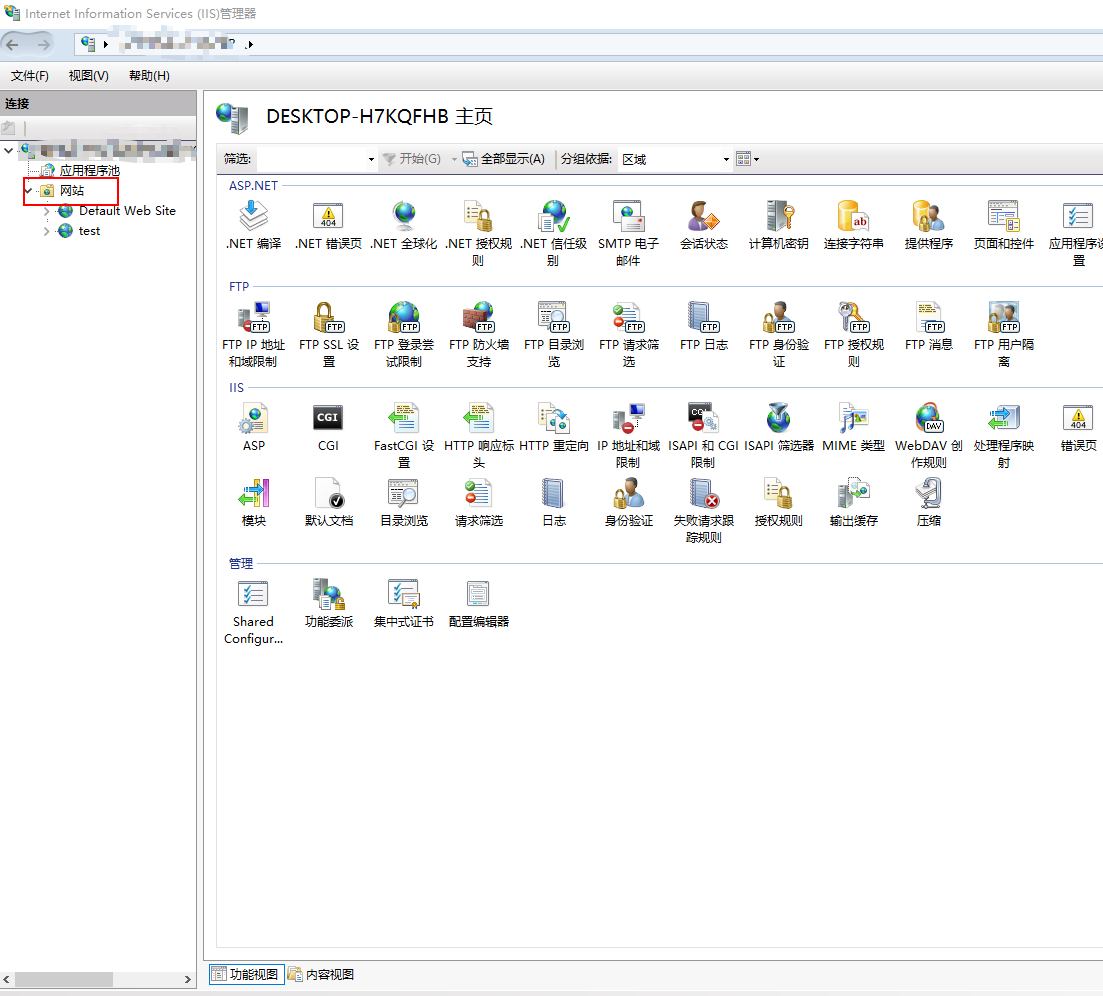Open FTP 消息 feature
The width and height of the screenshot is (1103, 996).
point(929,327)
